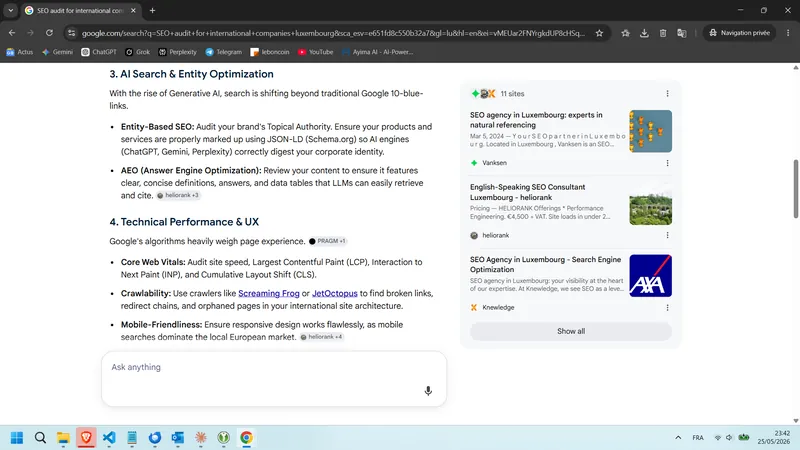Image resolution: width=800 pixels, height=450 pixels.
Task: Open the Windows Start menu
Action: coord(17,438)
